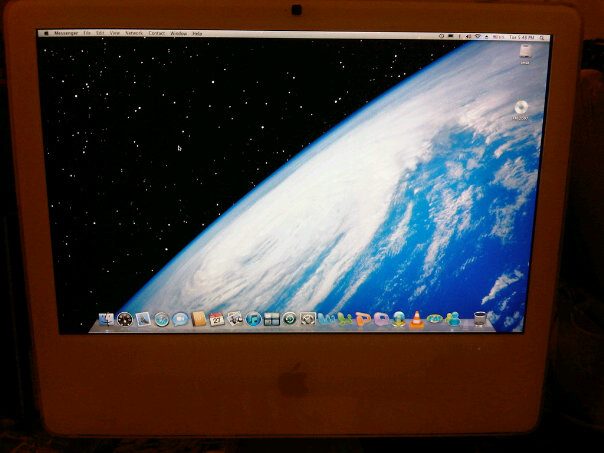Open the Trash in the dock

tap(481, 319)
